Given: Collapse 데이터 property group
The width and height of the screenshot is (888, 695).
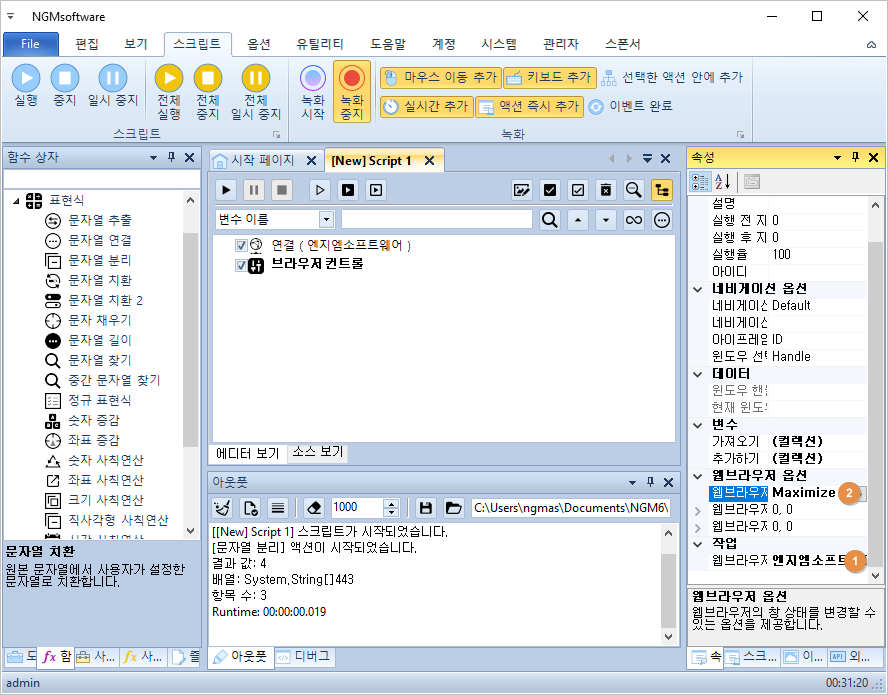Looking at the screenshot, I should (x=698, y=374).
